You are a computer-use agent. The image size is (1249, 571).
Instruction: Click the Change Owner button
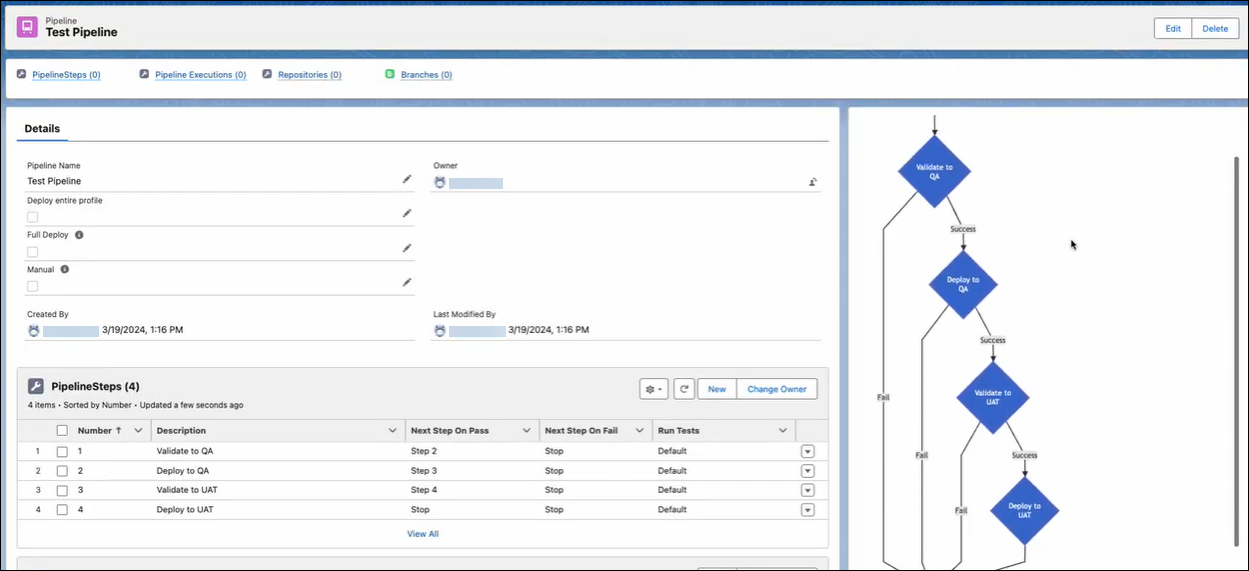tap(777, 389)
